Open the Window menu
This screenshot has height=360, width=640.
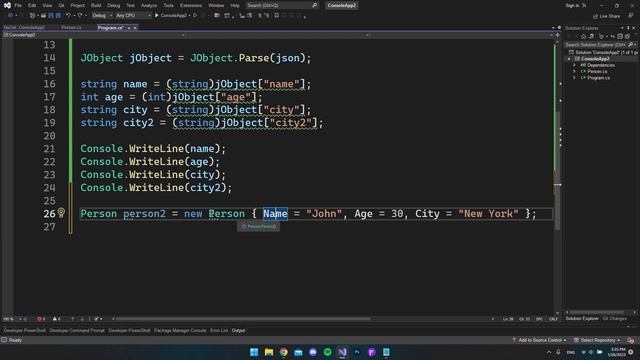click(216, 6)
